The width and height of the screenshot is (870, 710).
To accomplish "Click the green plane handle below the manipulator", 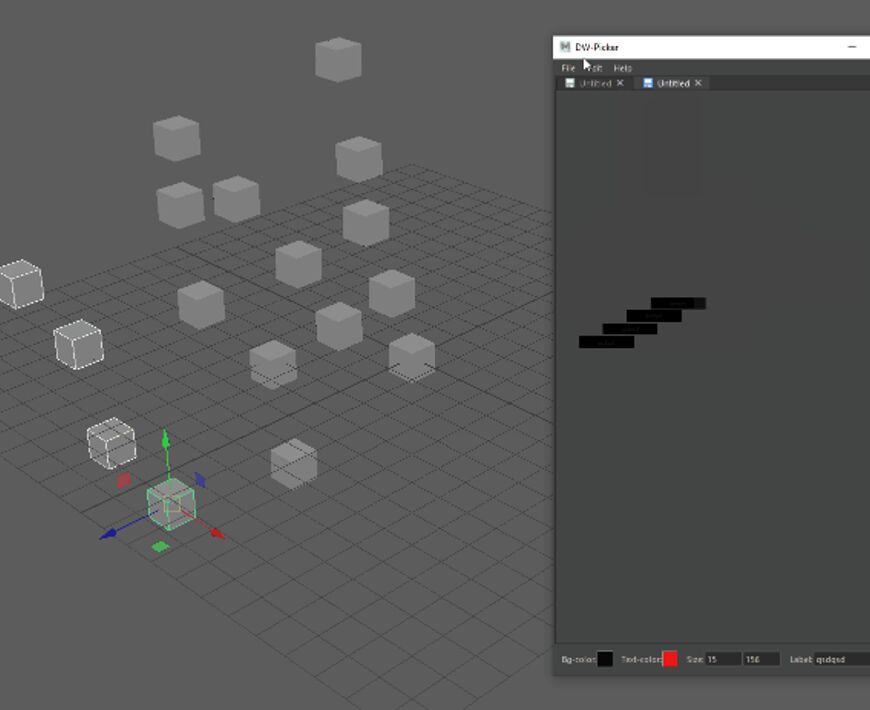I will click(160, 547).
